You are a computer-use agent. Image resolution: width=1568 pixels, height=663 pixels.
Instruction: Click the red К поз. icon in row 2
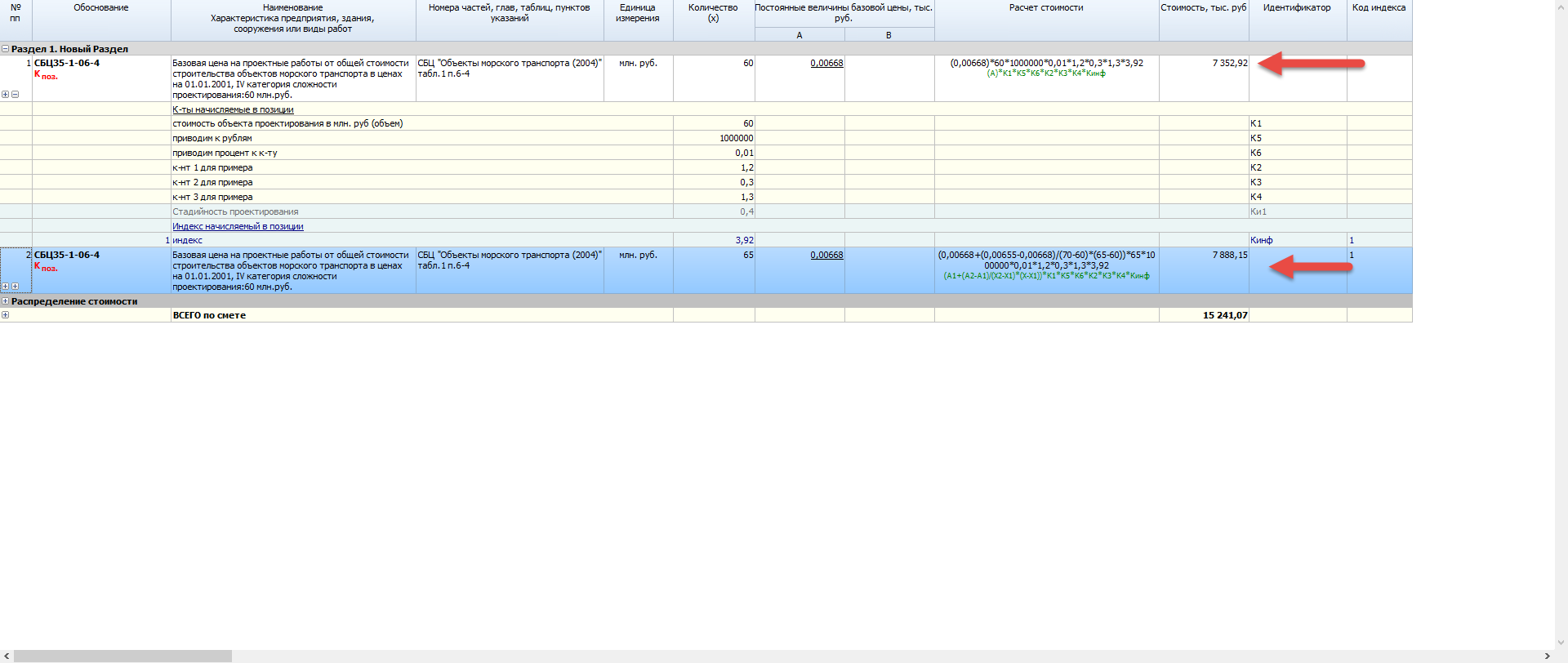pos(46,267)
